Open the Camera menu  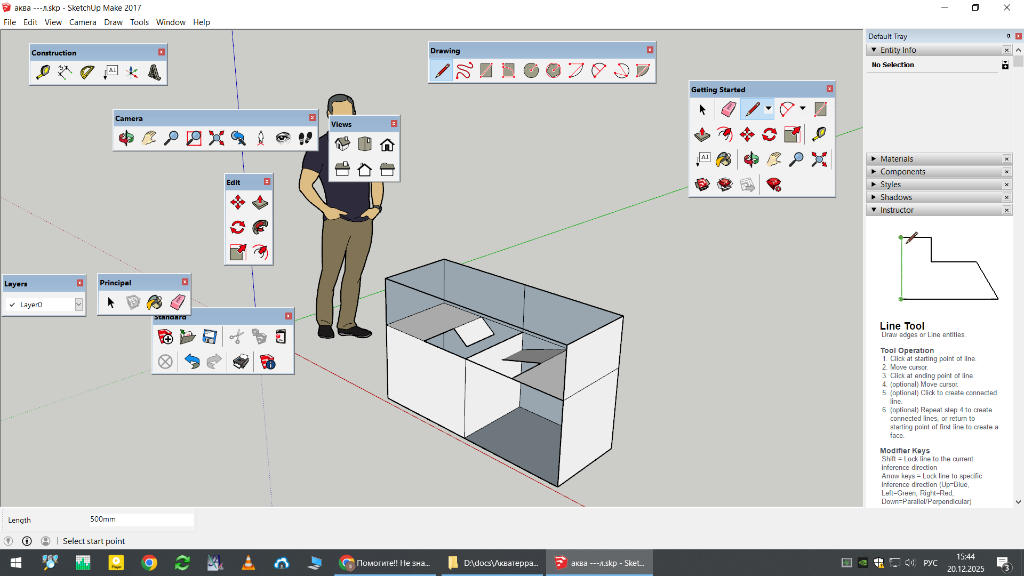tap(83, 22)
